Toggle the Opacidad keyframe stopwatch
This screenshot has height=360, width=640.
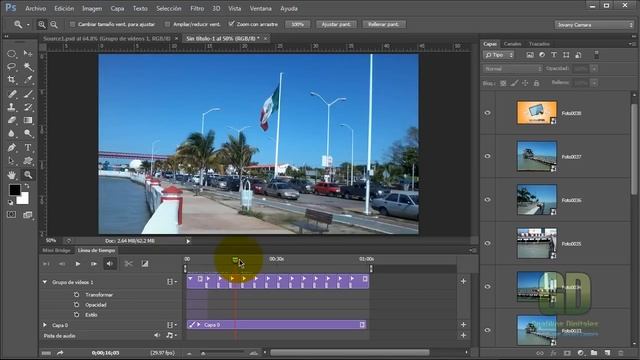(x=76, y=304)
